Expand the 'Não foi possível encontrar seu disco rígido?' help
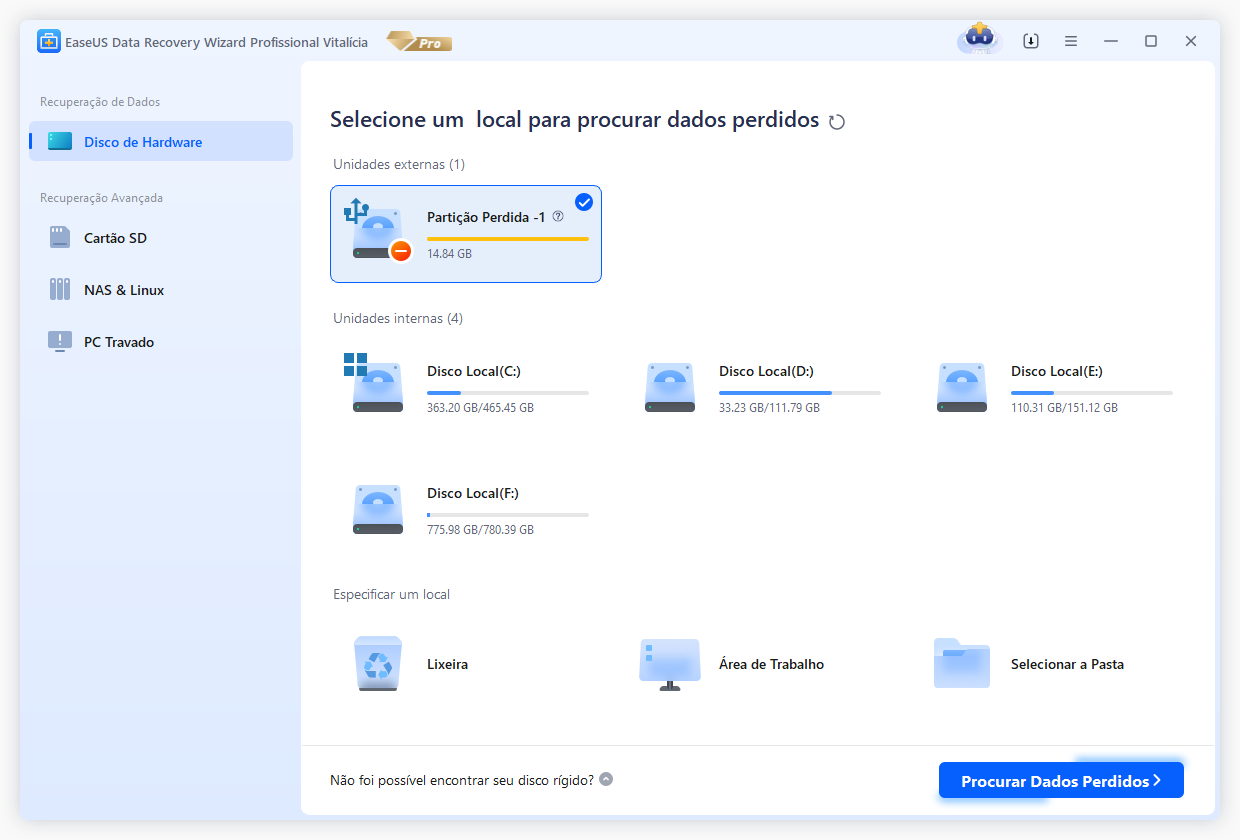Image resolution: width=1240 pixels, height=840 pixels. 605,778
